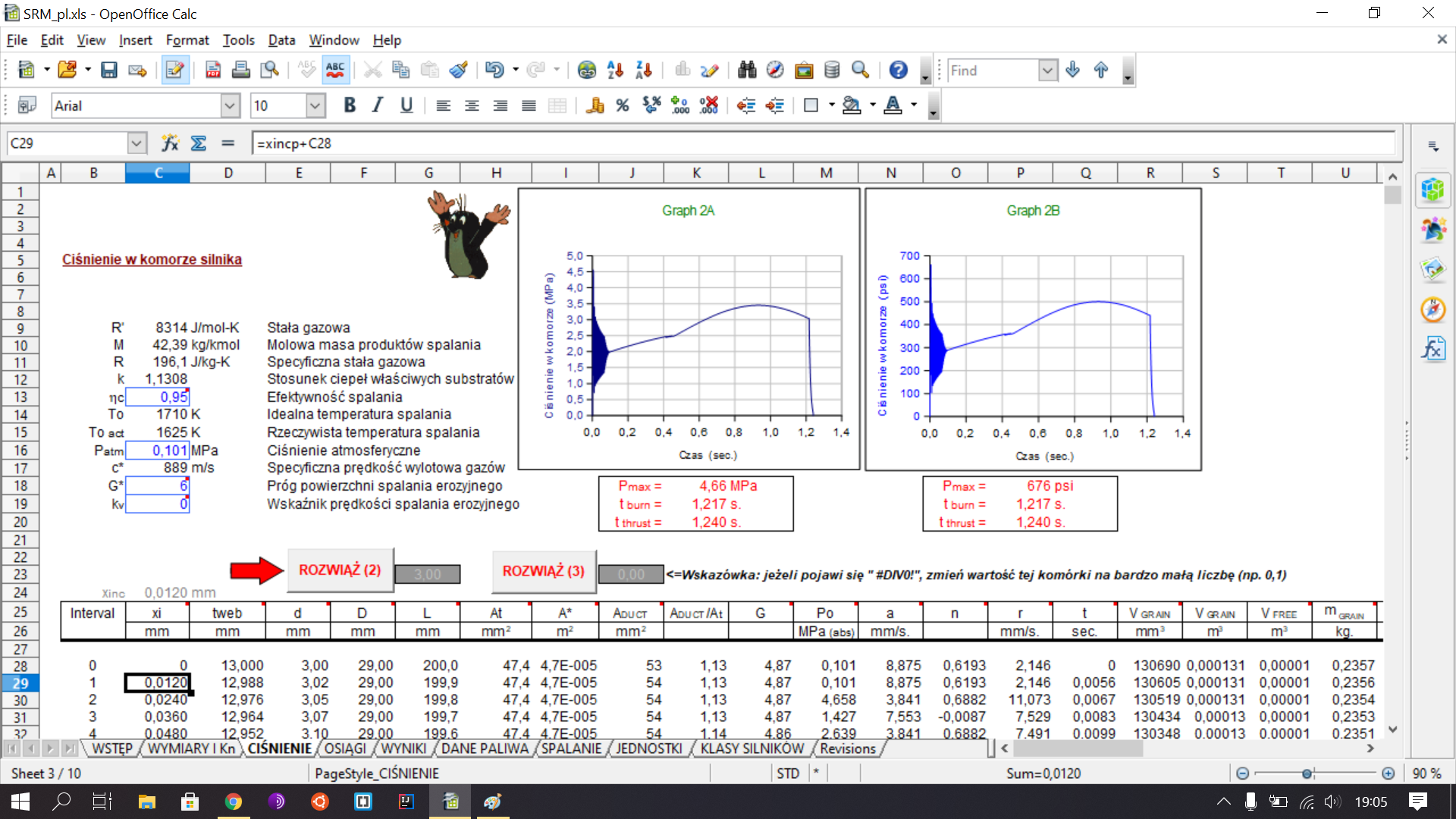Screen dimensions: 1456x819
Task: Open the Format menu
Action: click(x=187, y=40)
